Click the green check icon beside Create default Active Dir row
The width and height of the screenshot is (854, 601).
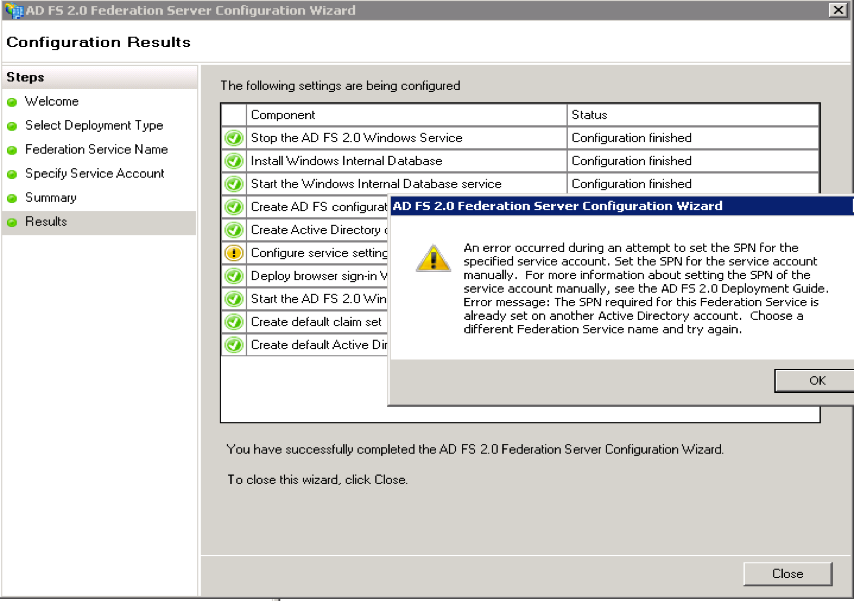234,345
